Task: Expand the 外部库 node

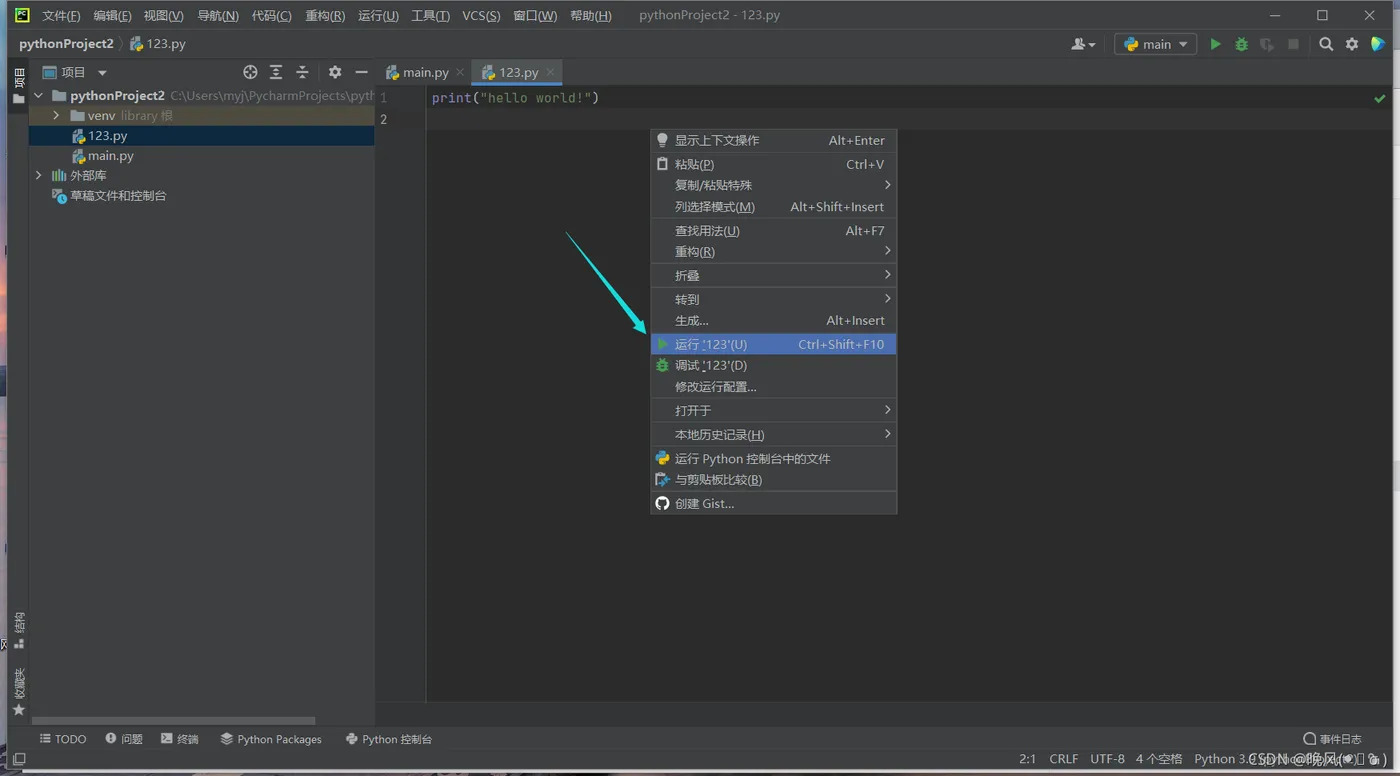Action: click(x=39, y=176)
